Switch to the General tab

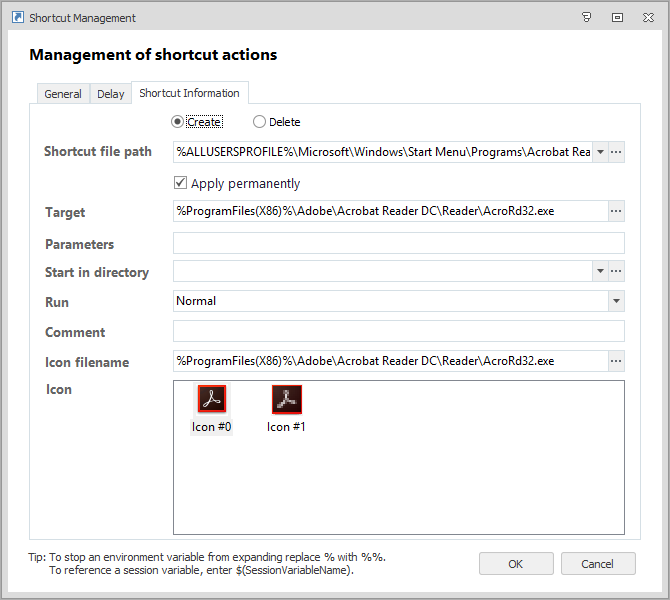[x=63, y=94]
